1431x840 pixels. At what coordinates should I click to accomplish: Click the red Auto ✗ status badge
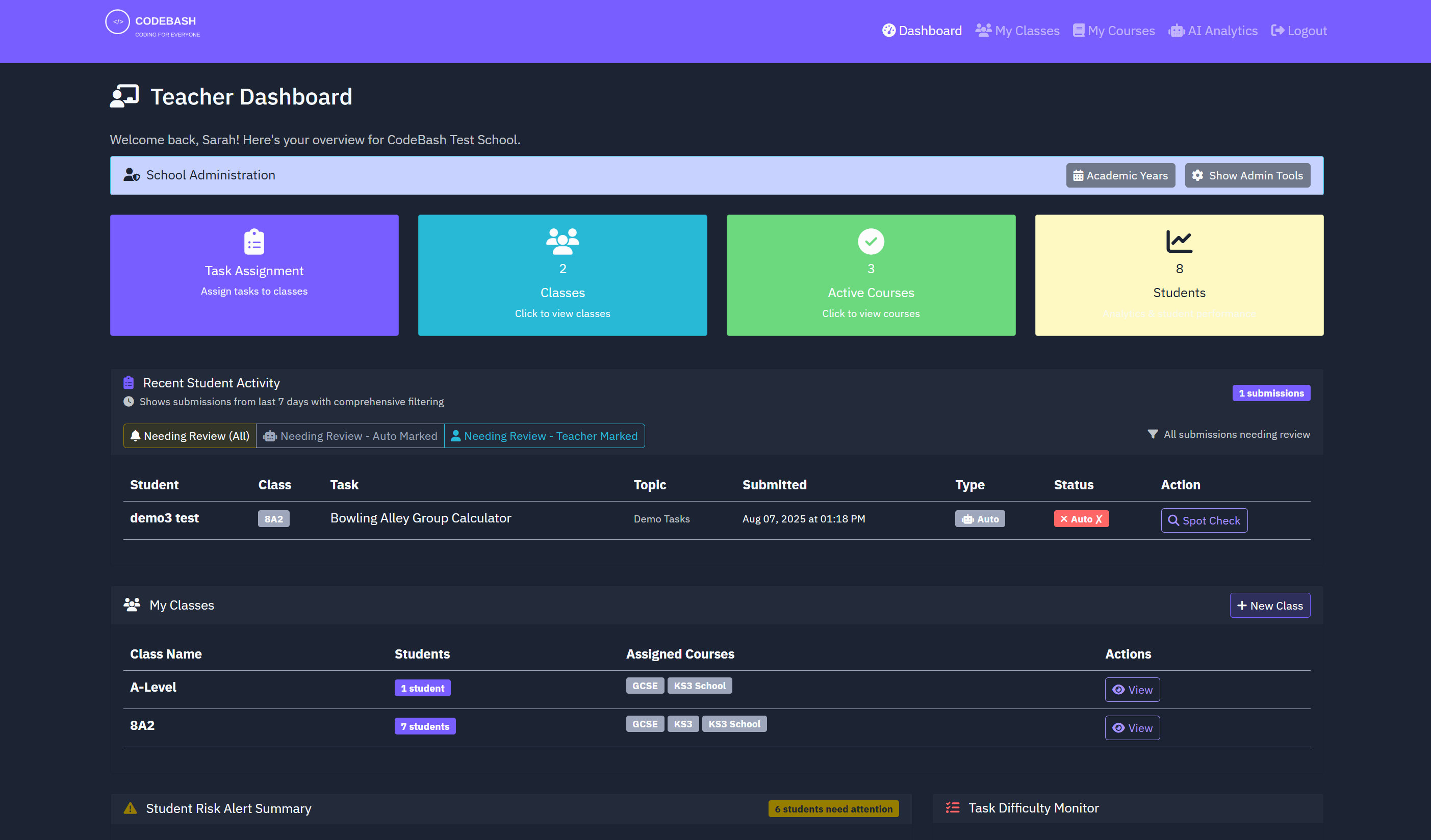[x=1081, y=519]
